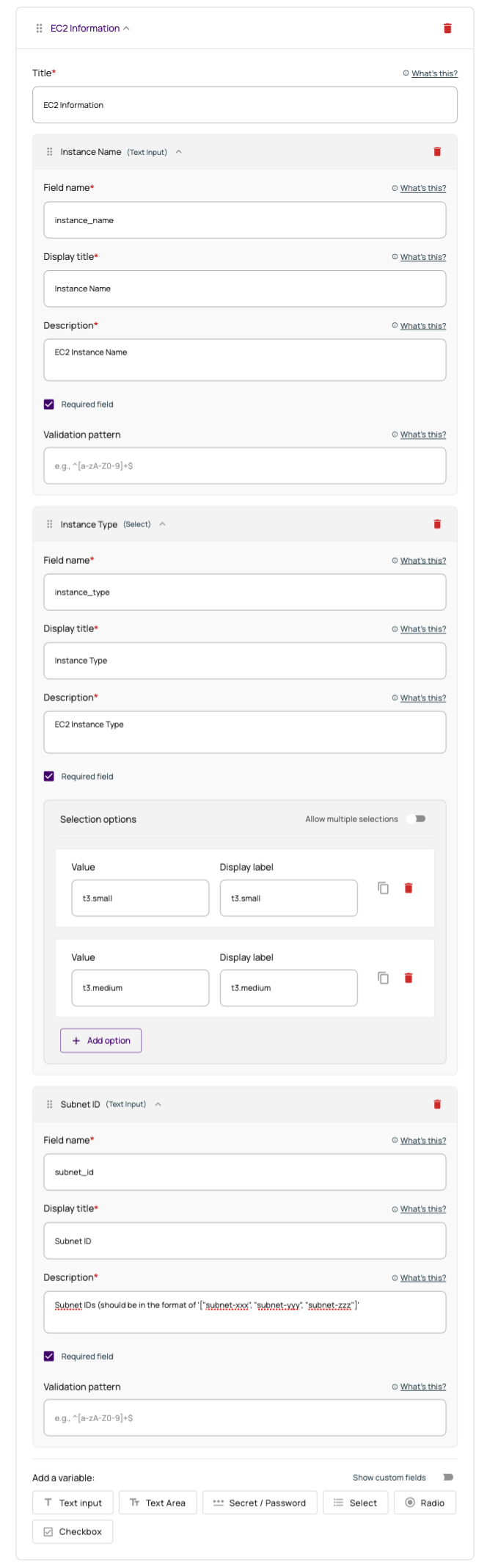Duplicate the t3.small selection option
This screenshot has width=487, height=1568.
coord(383,888)
